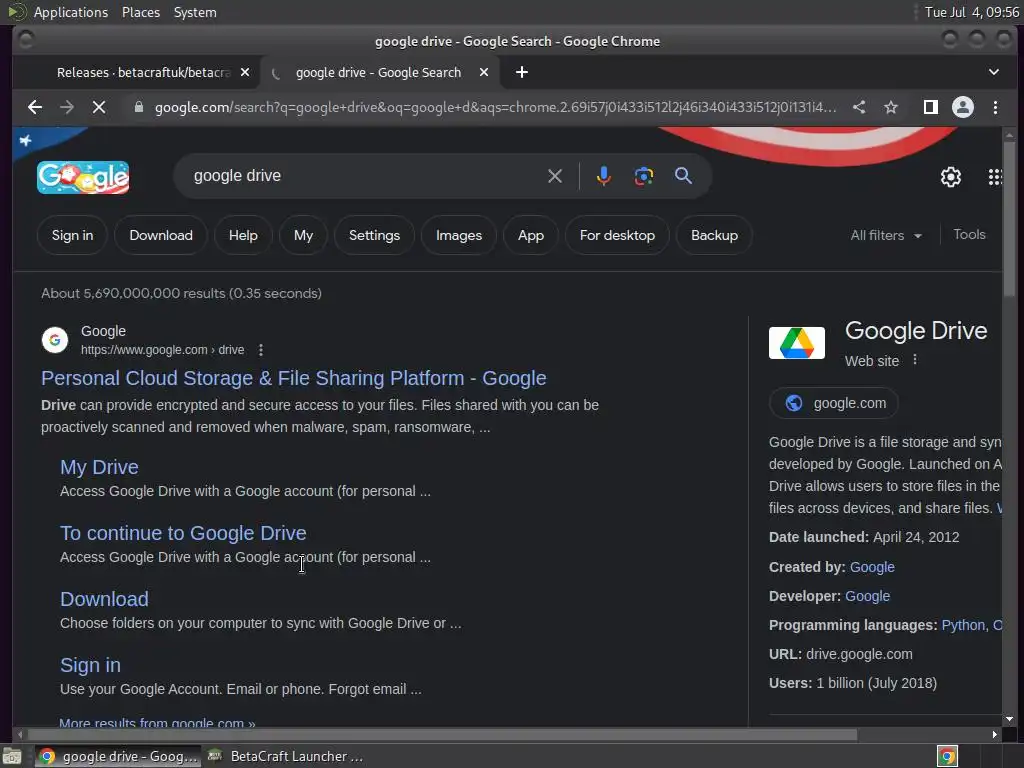Close the Releases betacraftuk tab
This screenshot has height=768, width=1024.
[x=245, y=72]
